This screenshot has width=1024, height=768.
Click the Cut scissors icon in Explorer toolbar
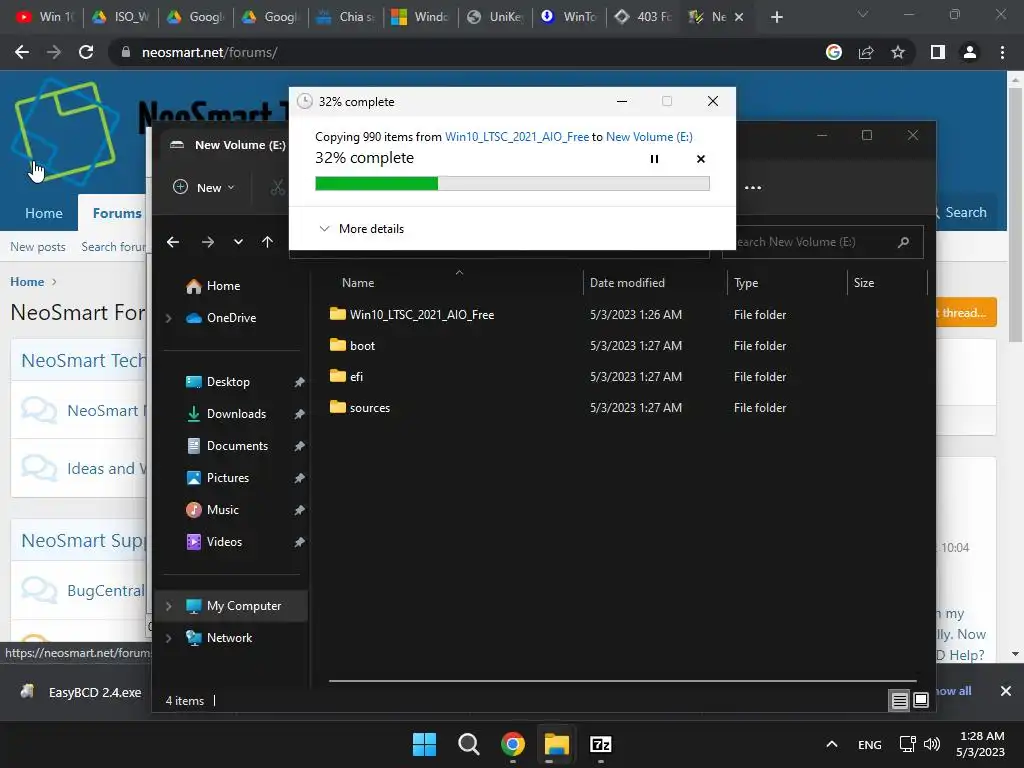[x=278, y=187]
